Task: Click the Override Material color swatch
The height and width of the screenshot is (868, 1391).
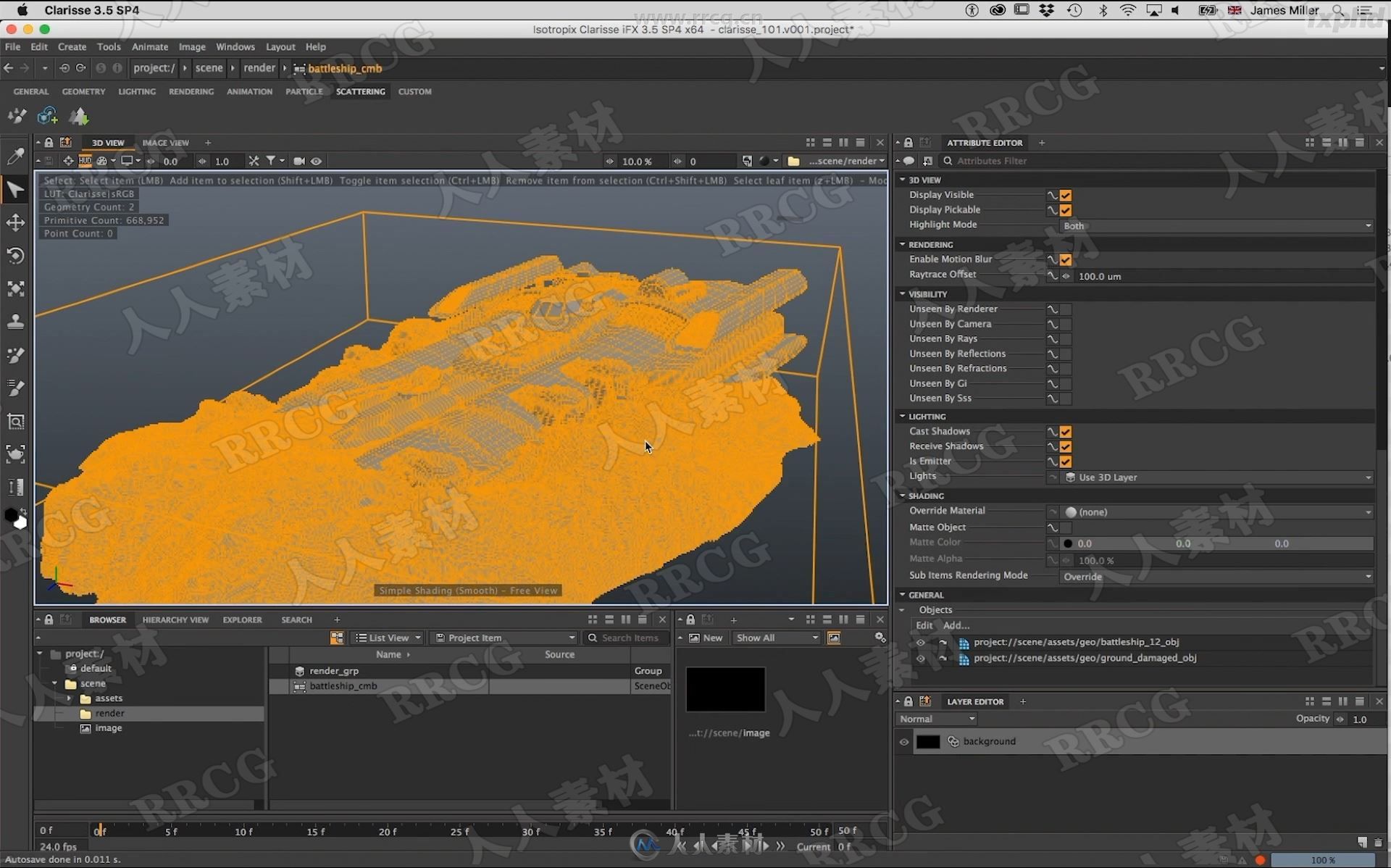Action: 1072,511
